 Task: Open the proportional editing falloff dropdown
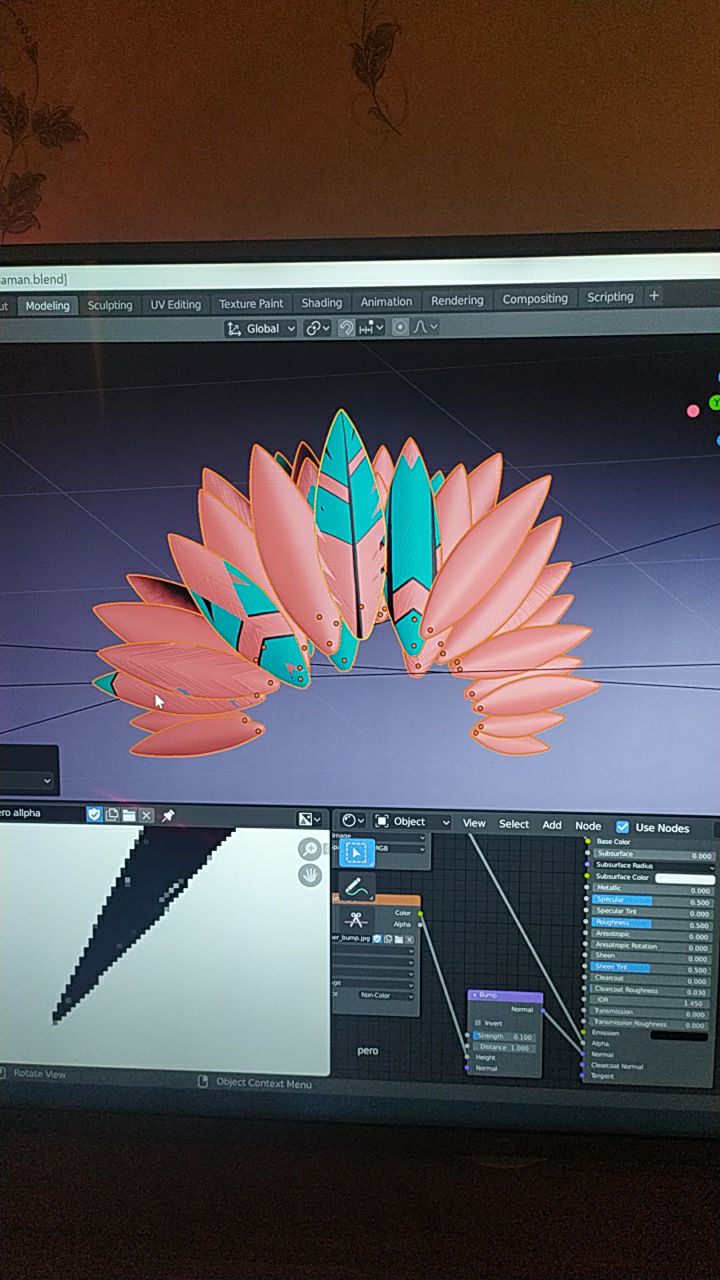tap(425, 326)
